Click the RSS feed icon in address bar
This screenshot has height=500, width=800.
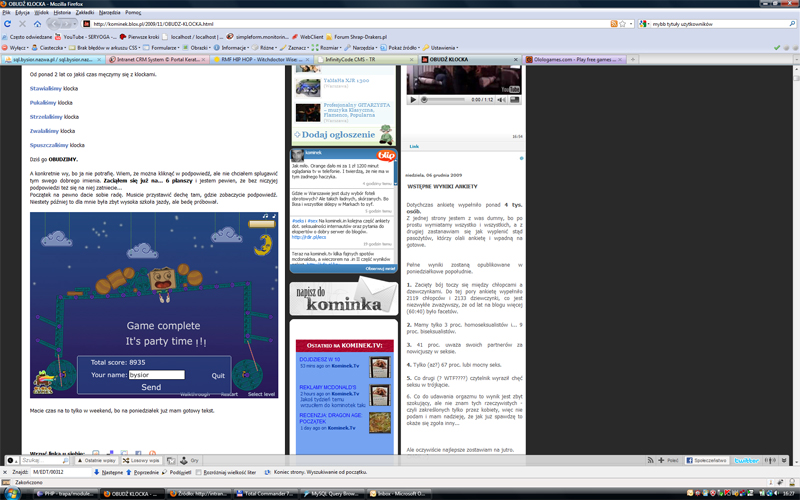(x=614, y=24)
